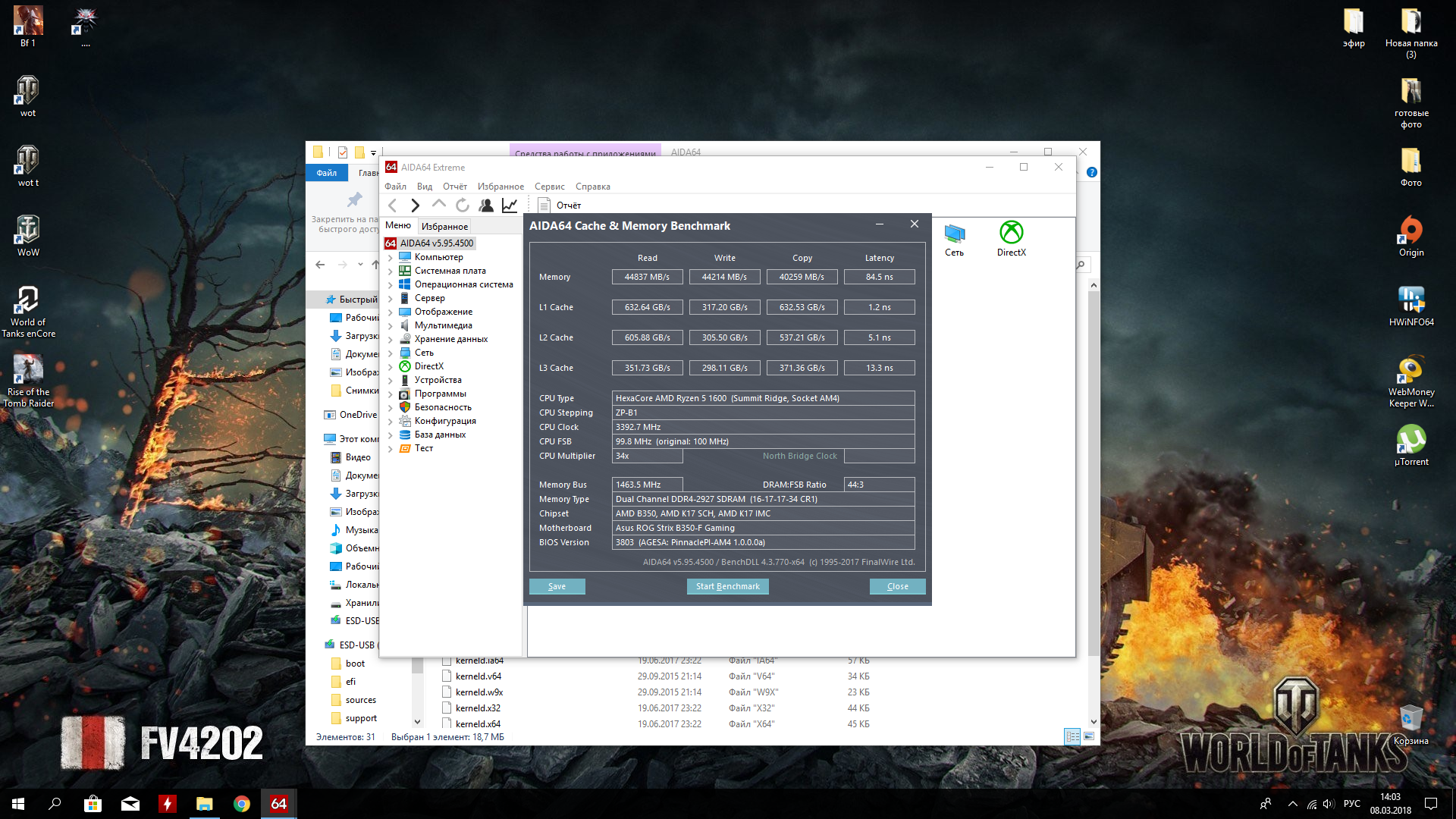Viewport: 1456px width, 819px height.
Task: Click the refresh icon in AIDA64 toolbar
Action: coord(462,206)
